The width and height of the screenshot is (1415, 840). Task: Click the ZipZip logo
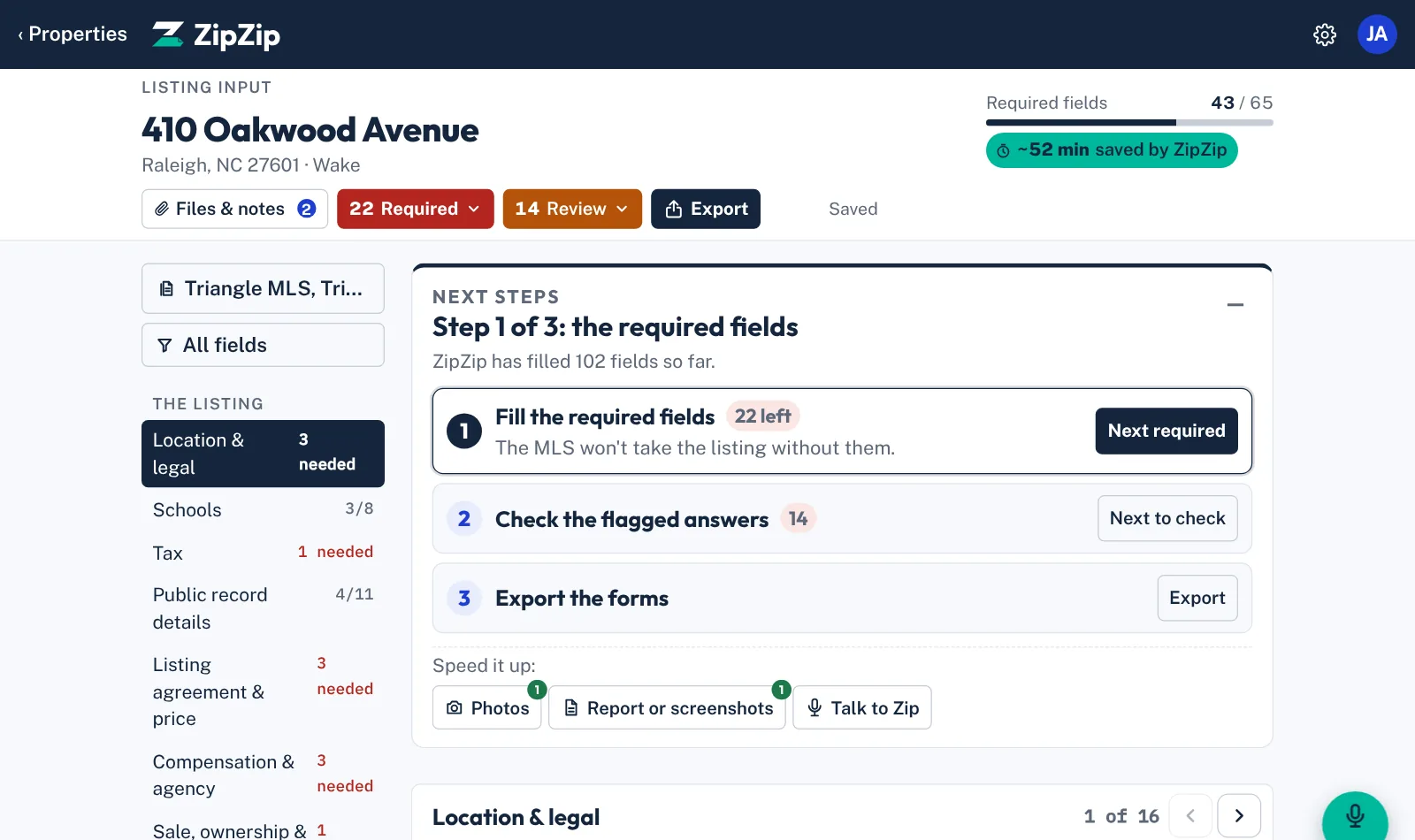pyautogui.click(x=216, y=34)
